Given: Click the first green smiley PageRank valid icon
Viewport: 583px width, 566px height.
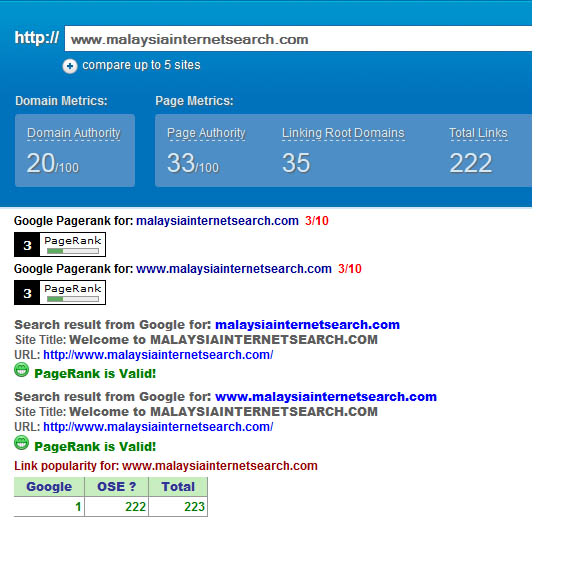Looking at the screenshot, I should (22, 370).
